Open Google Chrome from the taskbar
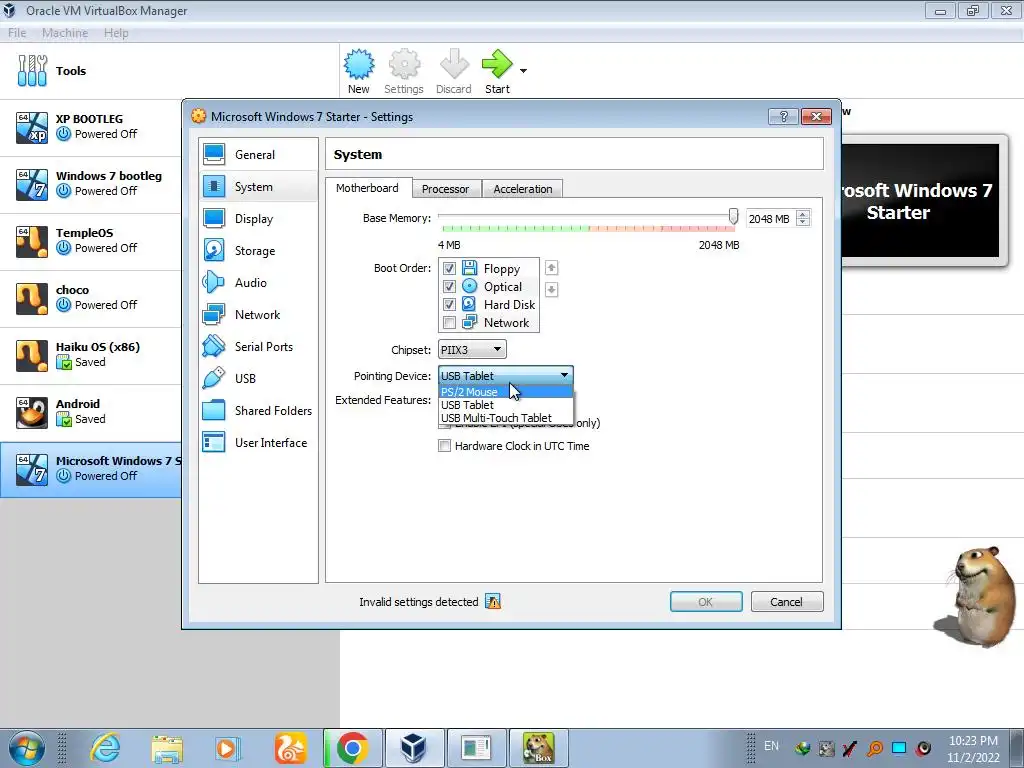 tap(353, 748)
